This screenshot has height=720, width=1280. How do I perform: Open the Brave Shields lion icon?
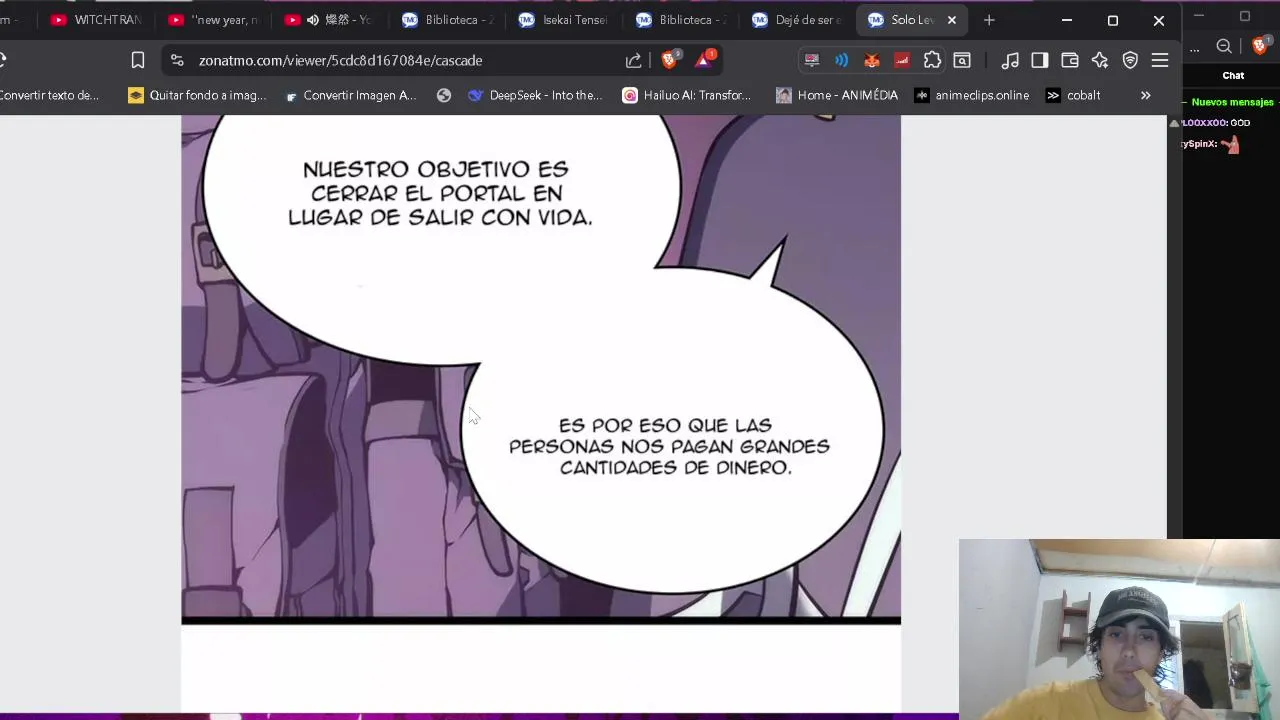click(670, 60)
